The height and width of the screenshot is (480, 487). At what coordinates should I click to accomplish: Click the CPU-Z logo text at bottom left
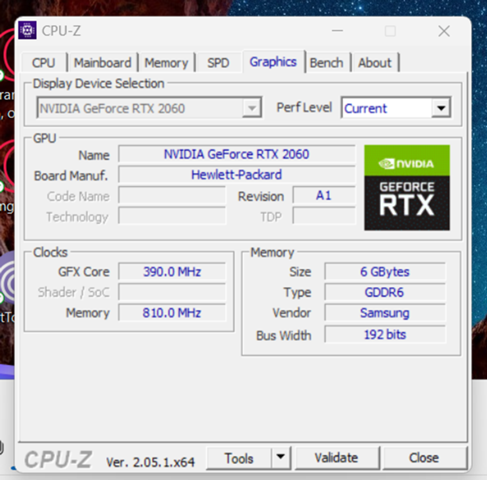(x=58, y=460)
